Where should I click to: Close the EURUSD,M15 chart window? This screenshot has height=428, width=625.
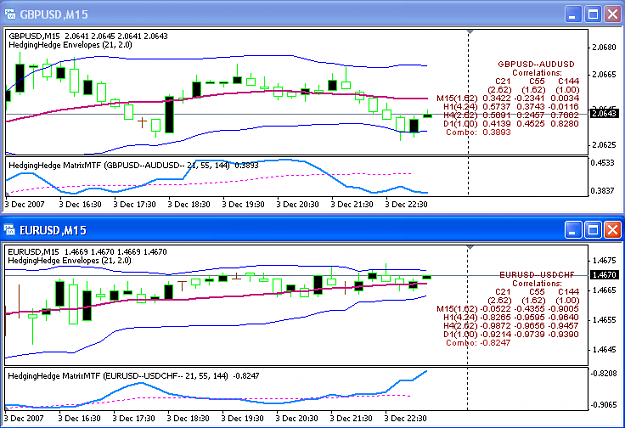[x=612, y=230]
